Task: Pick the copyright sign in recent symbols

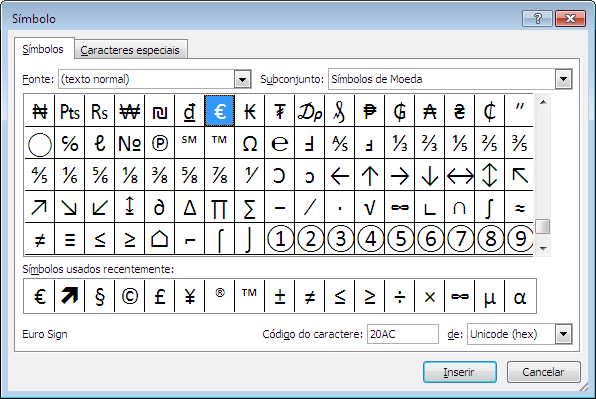Action: click(130, 296)
